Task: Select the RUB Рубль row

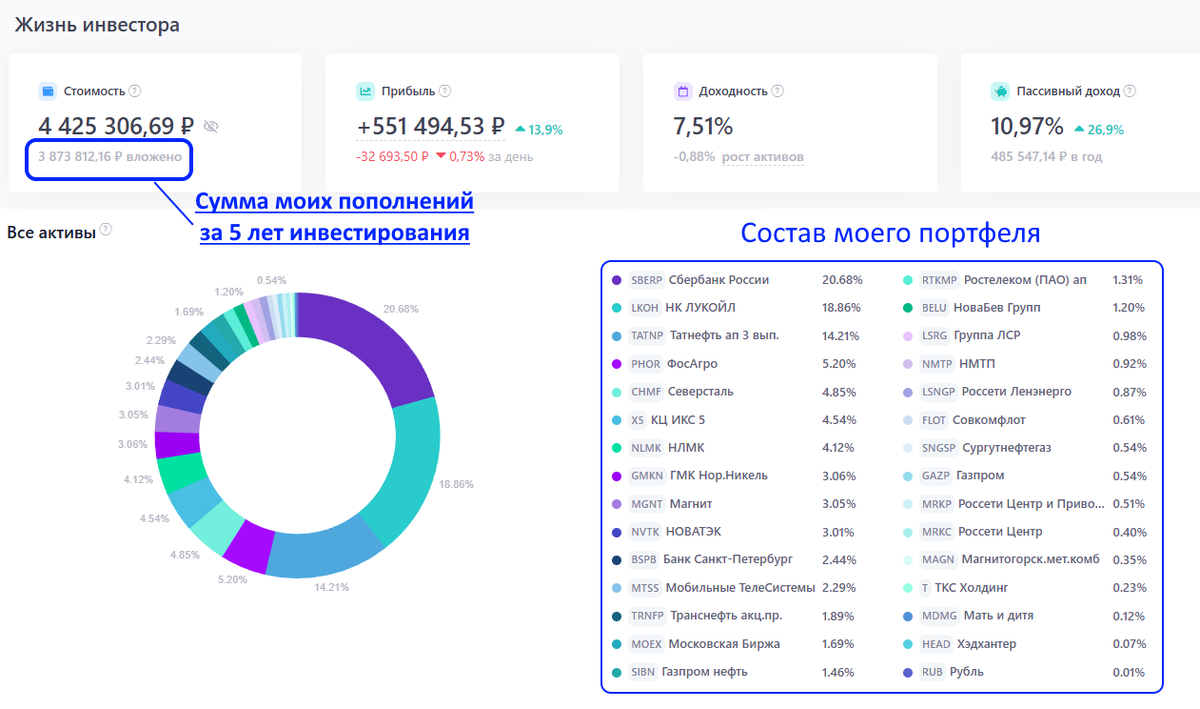Action: [1024, 672]
